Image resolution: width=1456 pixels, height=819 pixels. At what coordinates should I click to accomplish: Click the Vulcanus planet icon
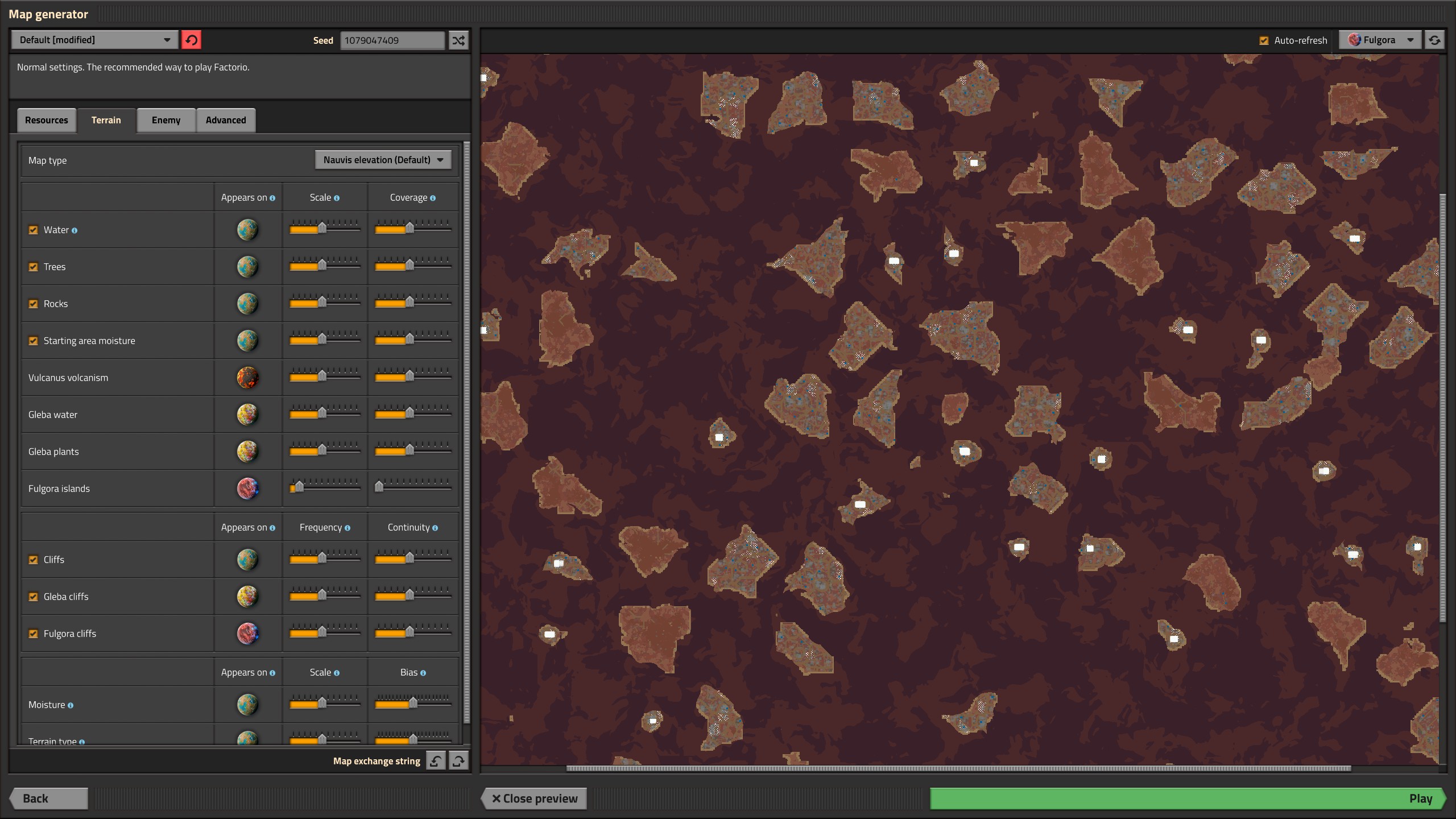[x=247, y=378]
